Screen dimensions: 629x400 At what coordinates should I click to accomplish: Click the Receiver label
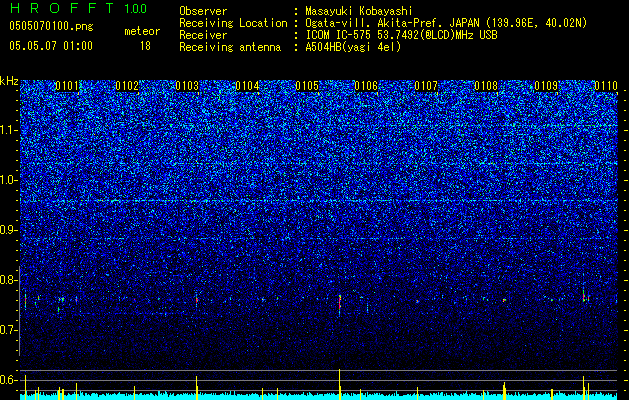click(203, 35)
